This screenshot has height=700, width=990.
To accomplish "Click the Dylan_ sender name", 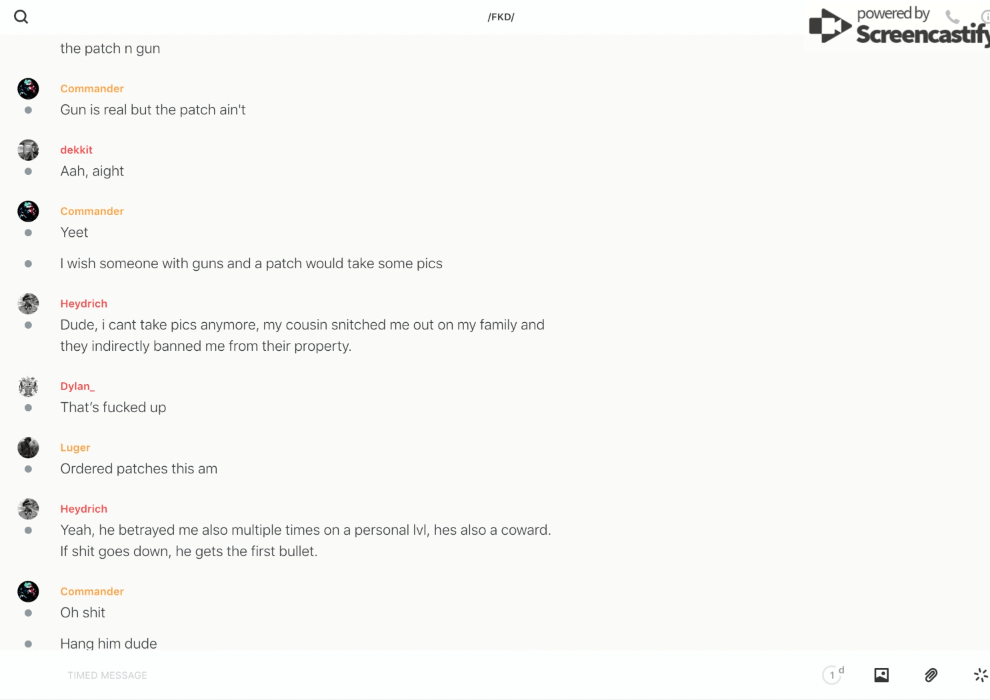I will 77,386.
